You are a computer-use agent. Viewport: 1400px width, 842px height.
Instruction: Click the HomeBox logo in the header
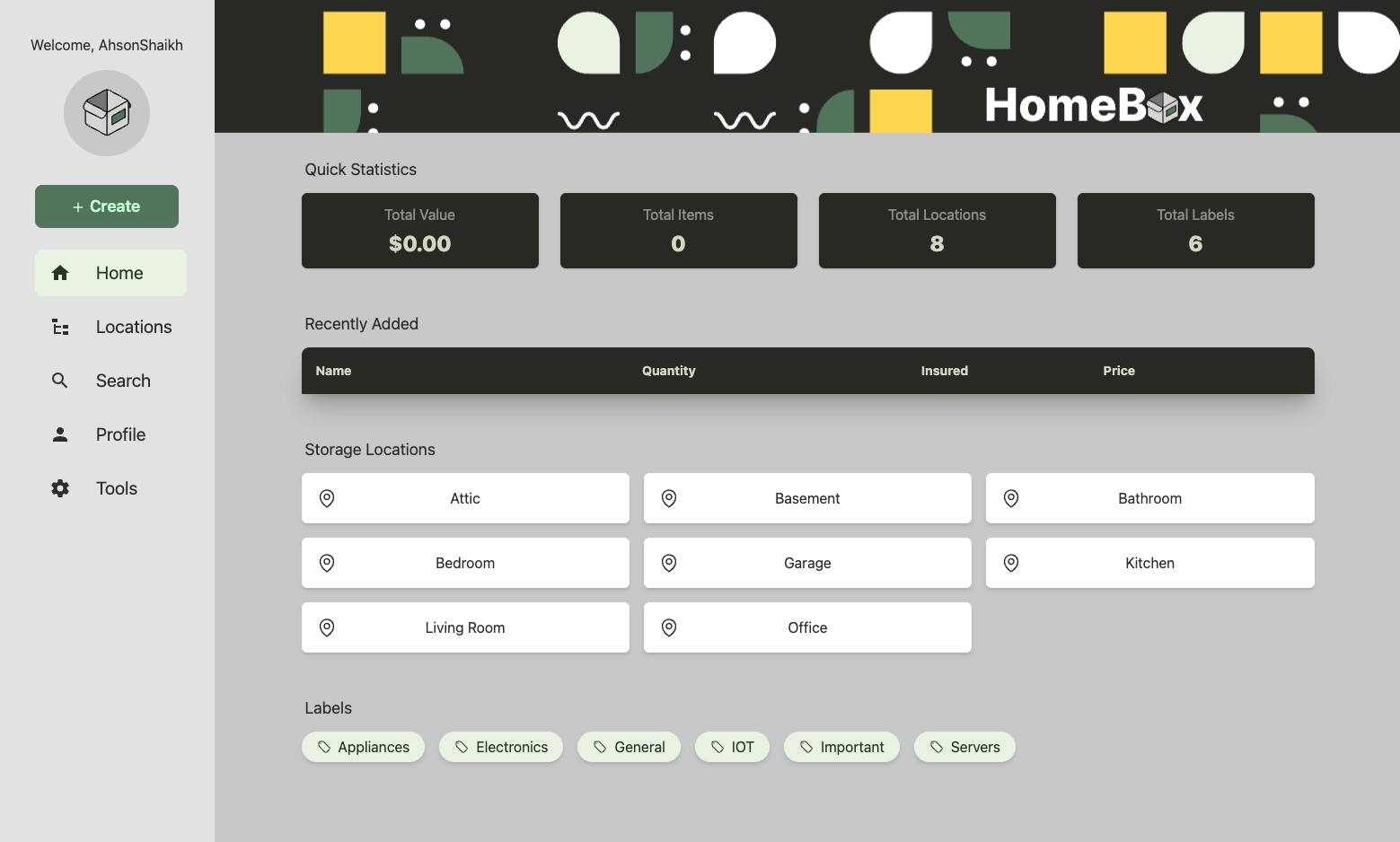coord(1094,105)
